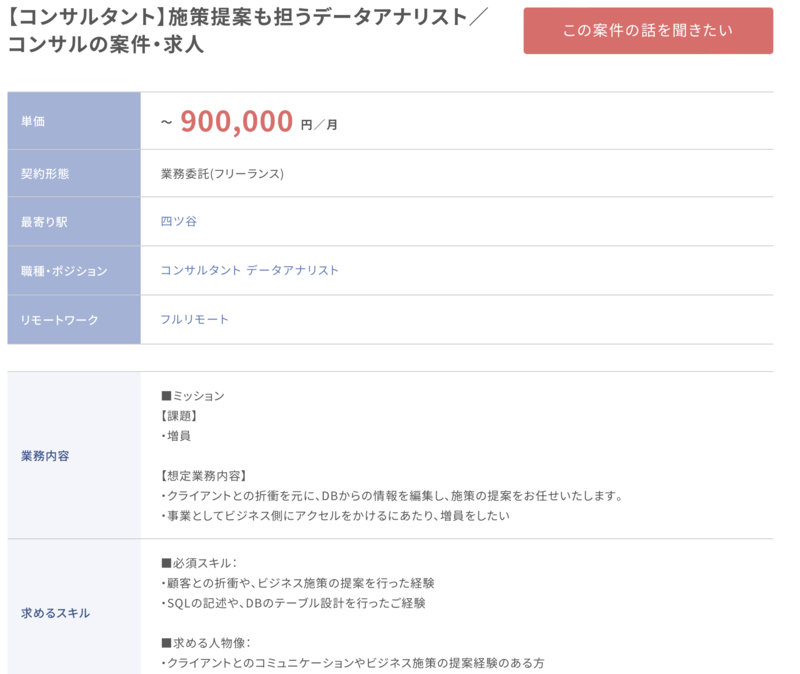Click the ■必須スキル heading
800x674 pixels.
(199, 563)
